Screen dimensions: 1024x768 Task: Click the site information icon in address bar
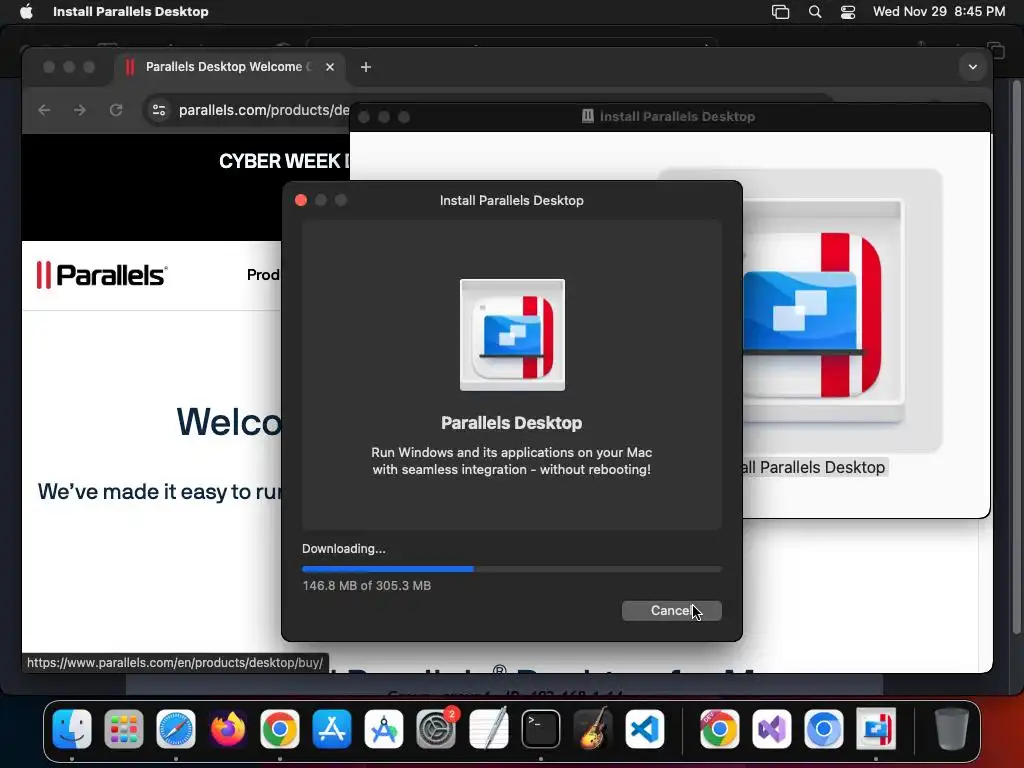(x=159, y=110)
